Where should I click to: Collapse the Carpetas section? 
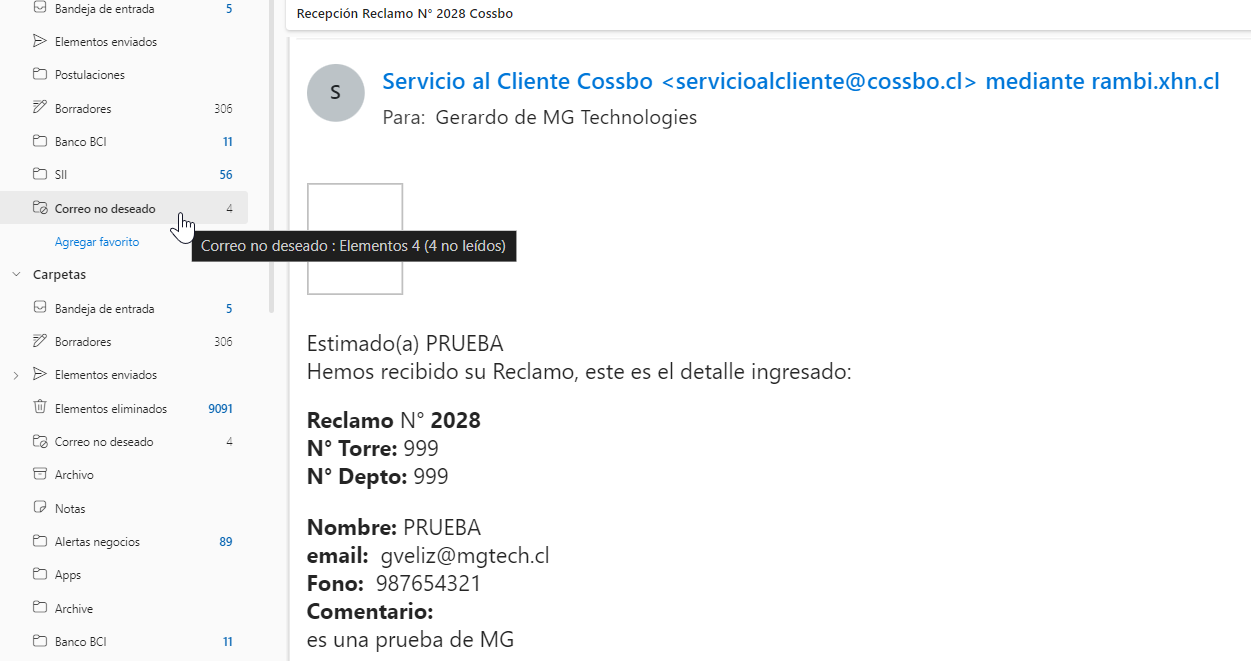click(14, 274)
